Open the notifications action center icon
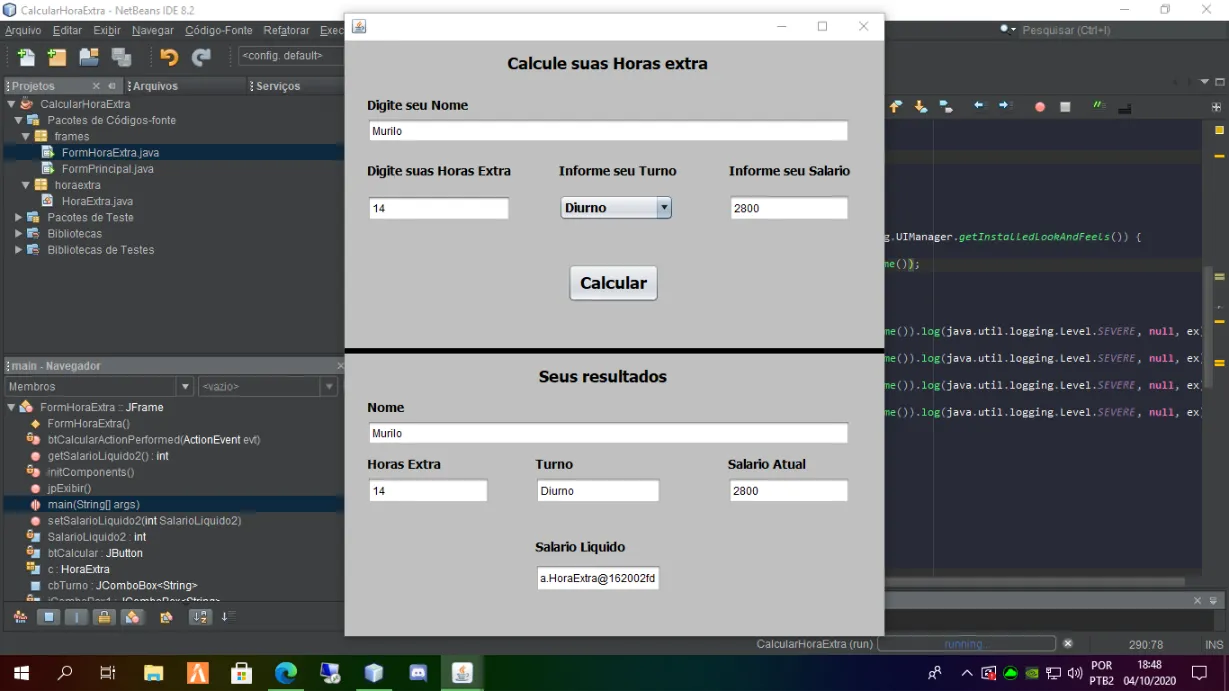The height and width of the screenshot is (691, 1229). 1200,673
